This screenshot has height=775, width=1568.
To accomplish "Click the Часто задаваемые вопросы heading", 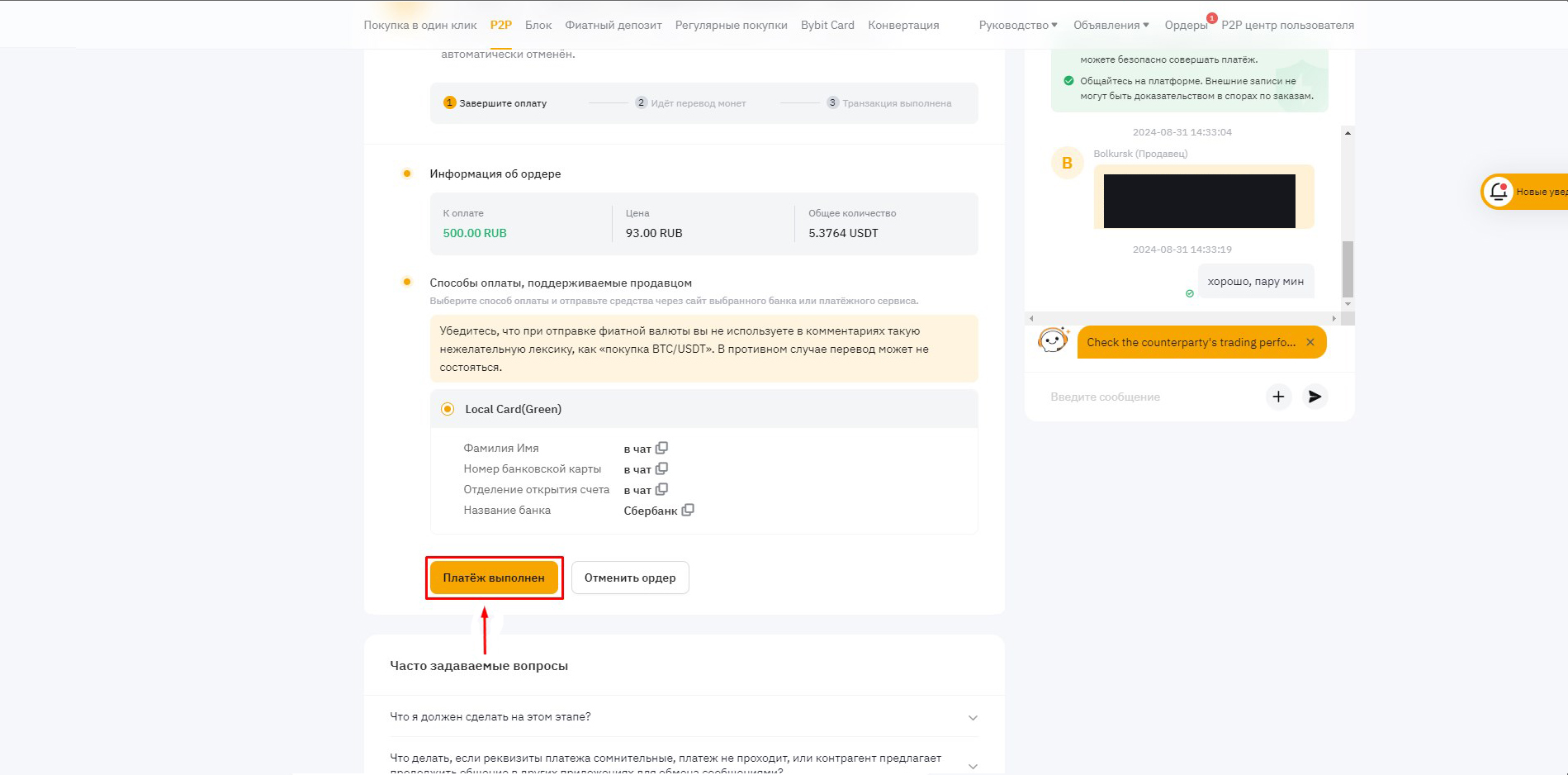I will tap(479, 666).
